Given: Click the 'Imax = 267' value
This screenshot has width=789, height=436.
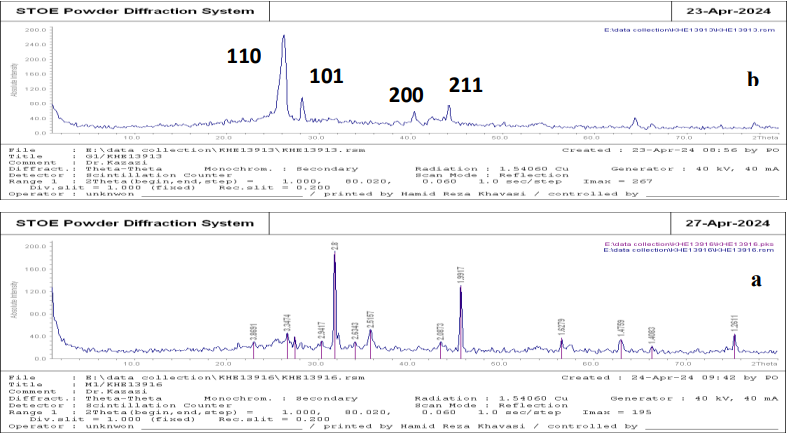Looking at the screenshot, I should [617, 181].
